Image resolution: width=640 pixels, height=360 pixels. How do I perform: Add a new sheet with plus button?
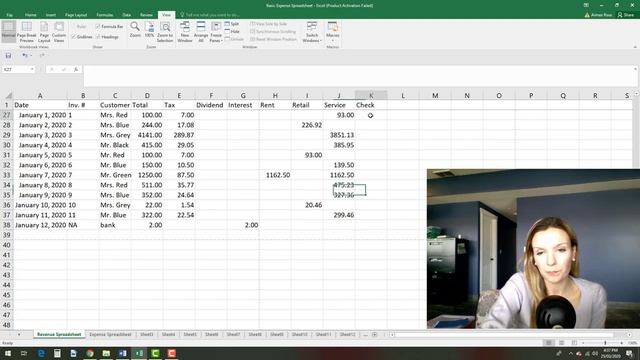point(375,335)
